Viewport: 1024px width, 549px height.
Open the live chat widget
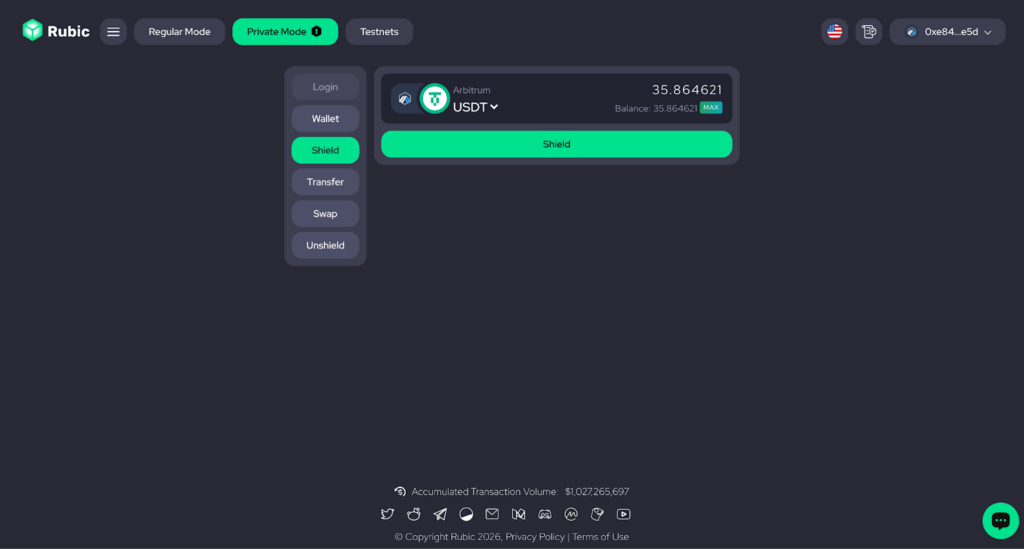[x=999, y=520]
